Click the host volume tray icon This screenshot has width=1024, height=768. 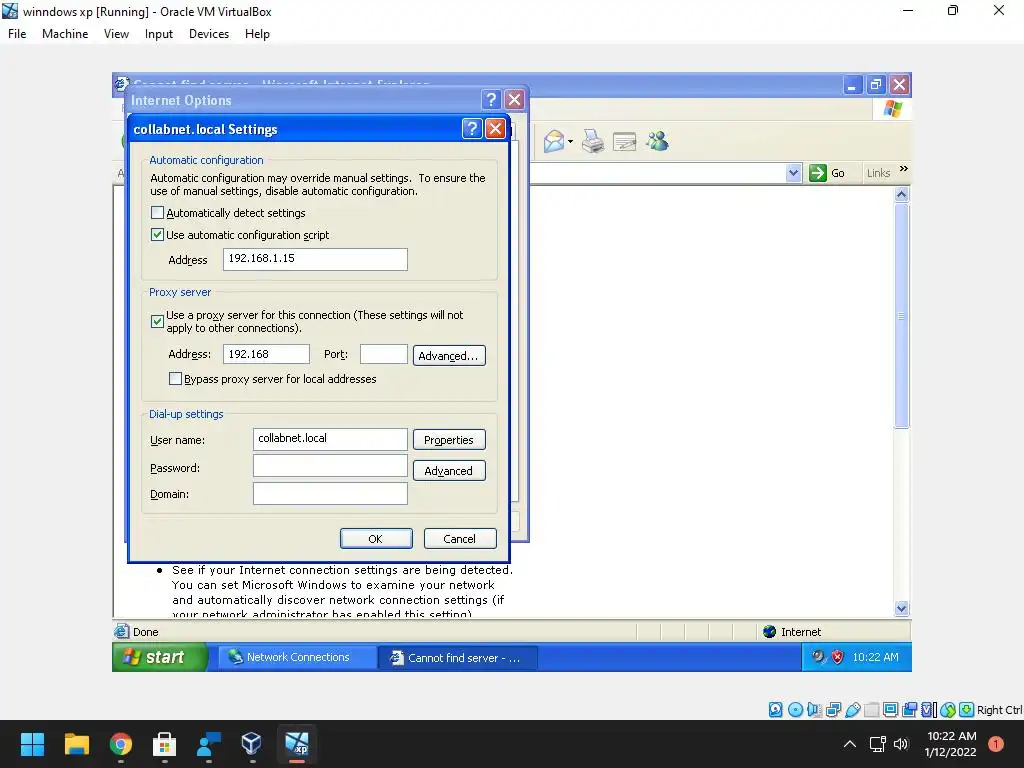pyautogui.click(x=901, y=744)
